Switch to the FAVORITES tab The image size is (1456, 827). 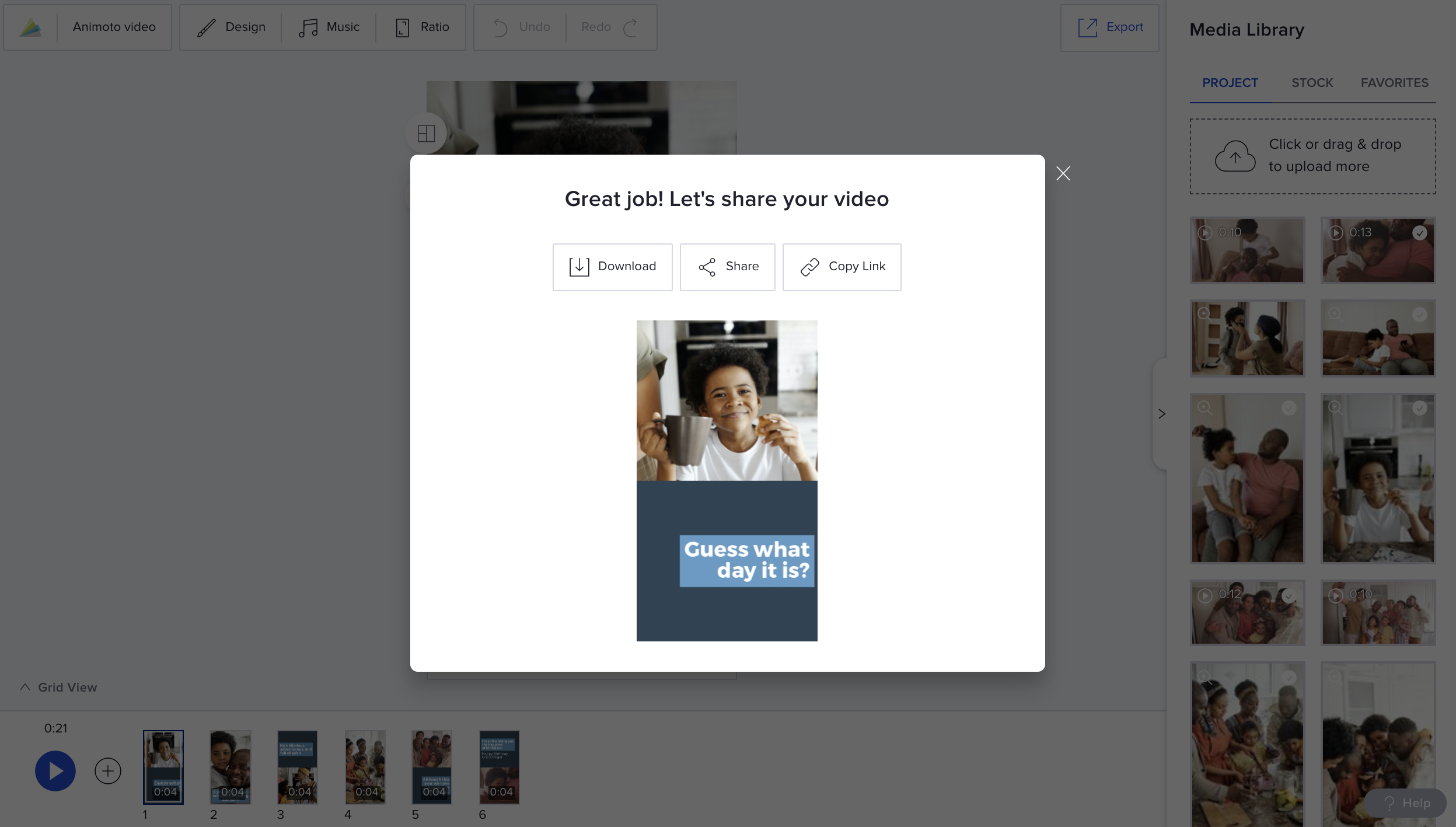[1394, 83]
